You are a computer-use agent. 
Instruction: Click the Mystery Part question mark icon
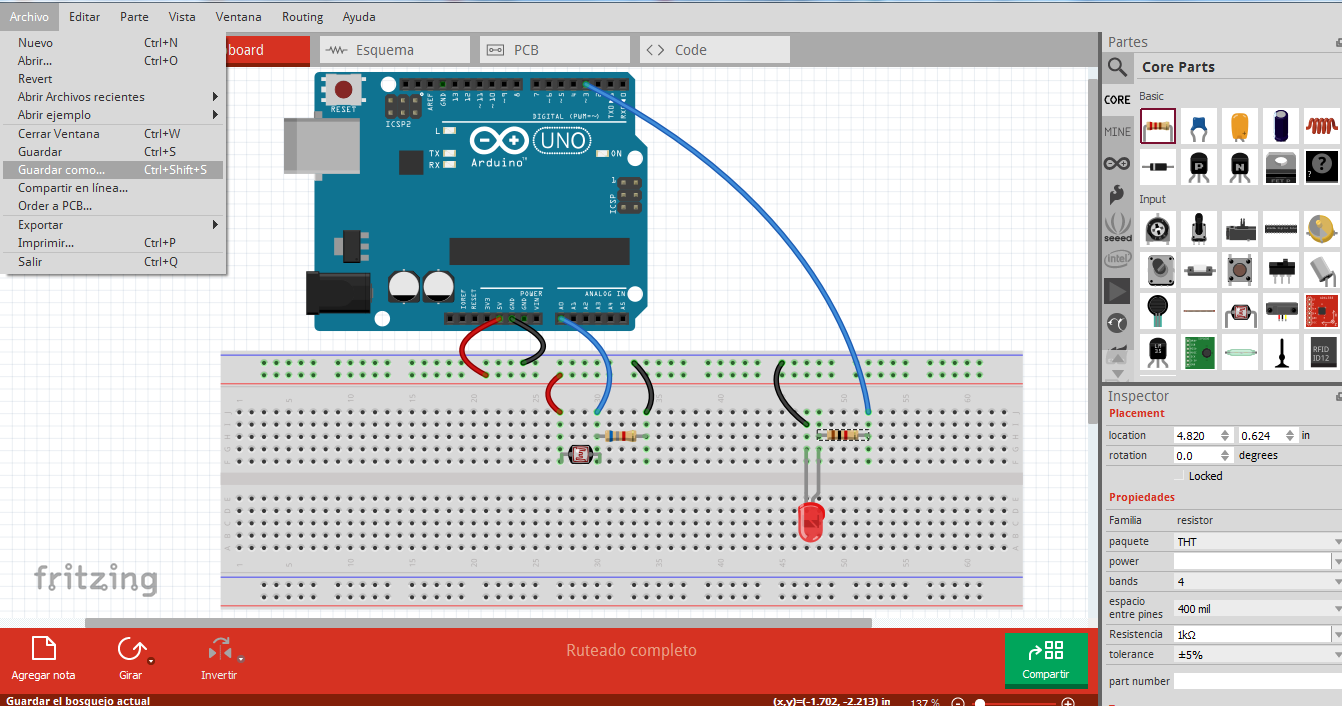[x=1322, y=167]
